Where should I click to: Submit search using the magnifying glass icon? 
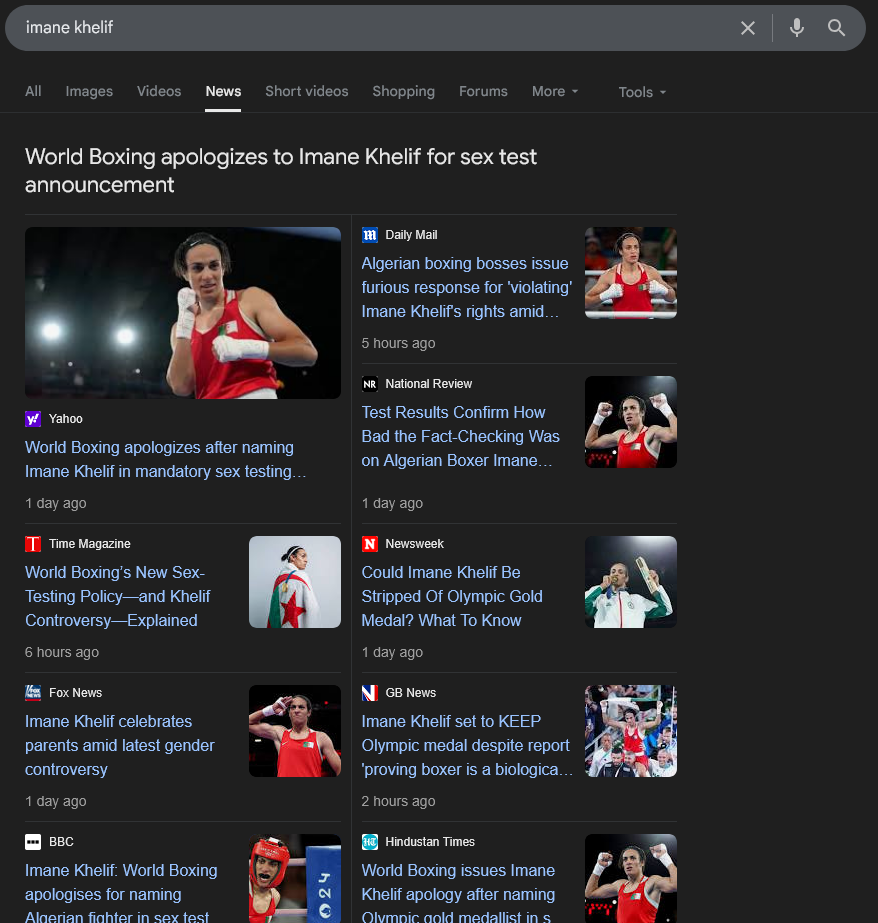(x=836, y=28)
